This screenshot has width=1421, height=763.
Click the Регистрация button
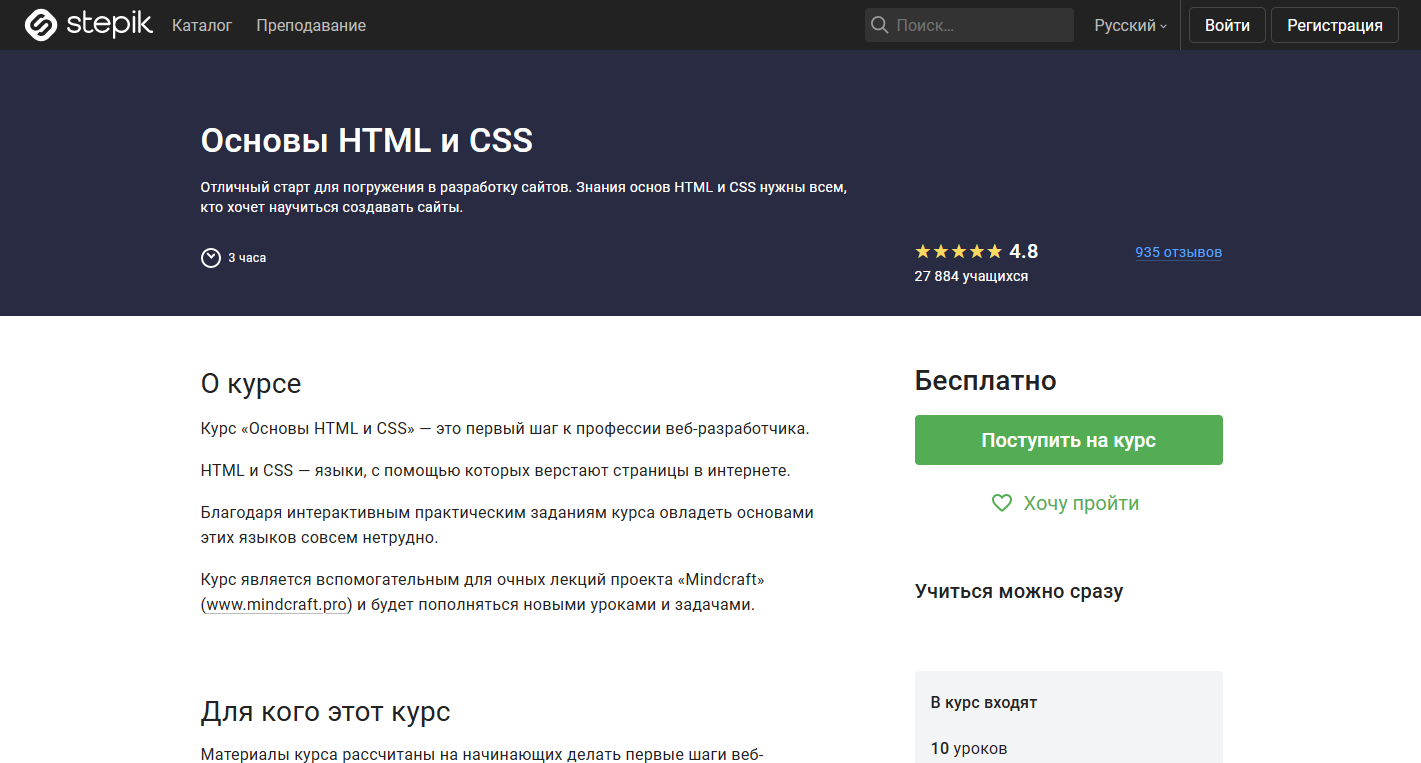(1335, 24)
